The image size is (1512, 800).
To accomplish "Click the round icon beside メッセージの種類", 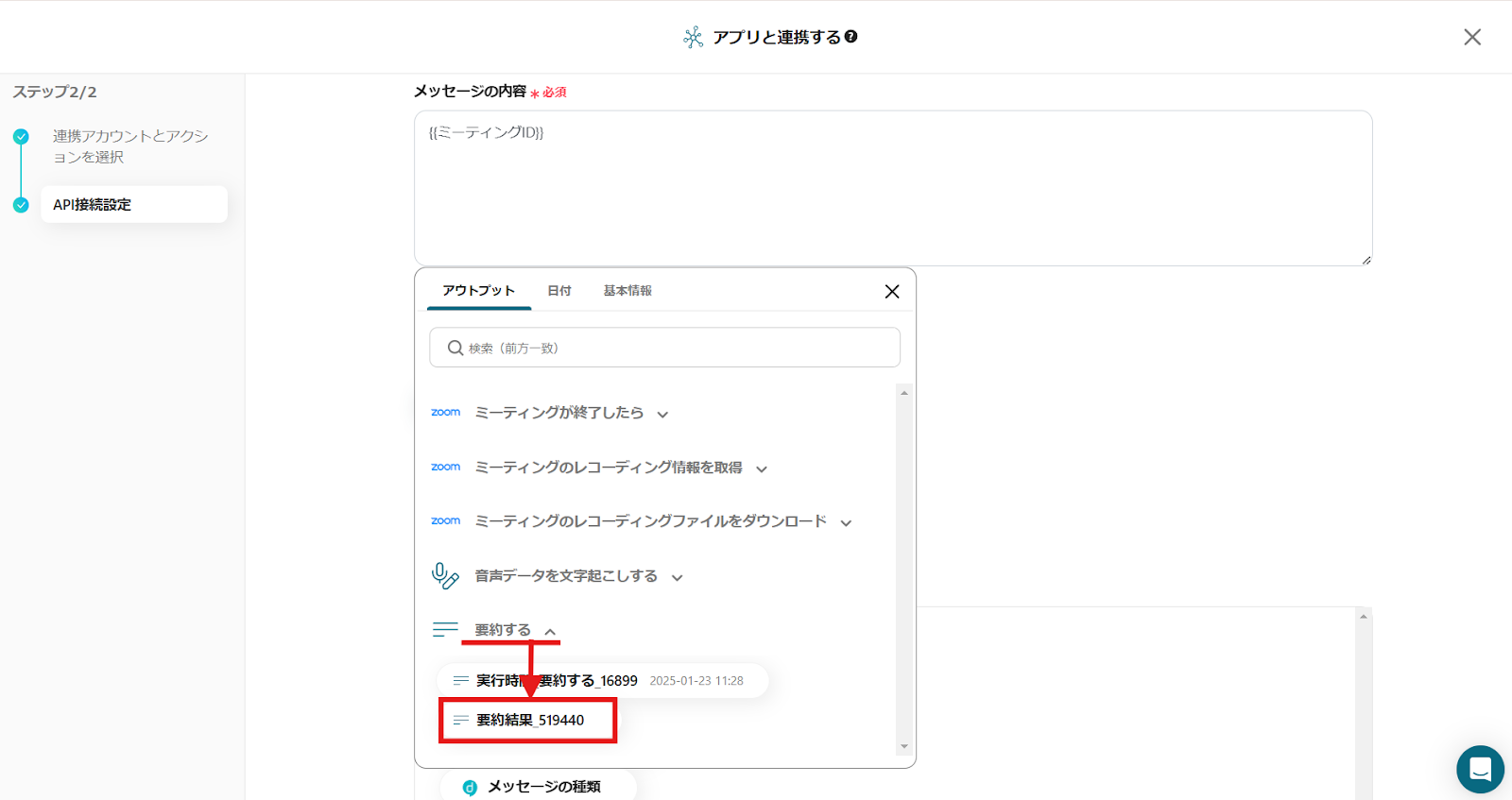I will (470, 787).
